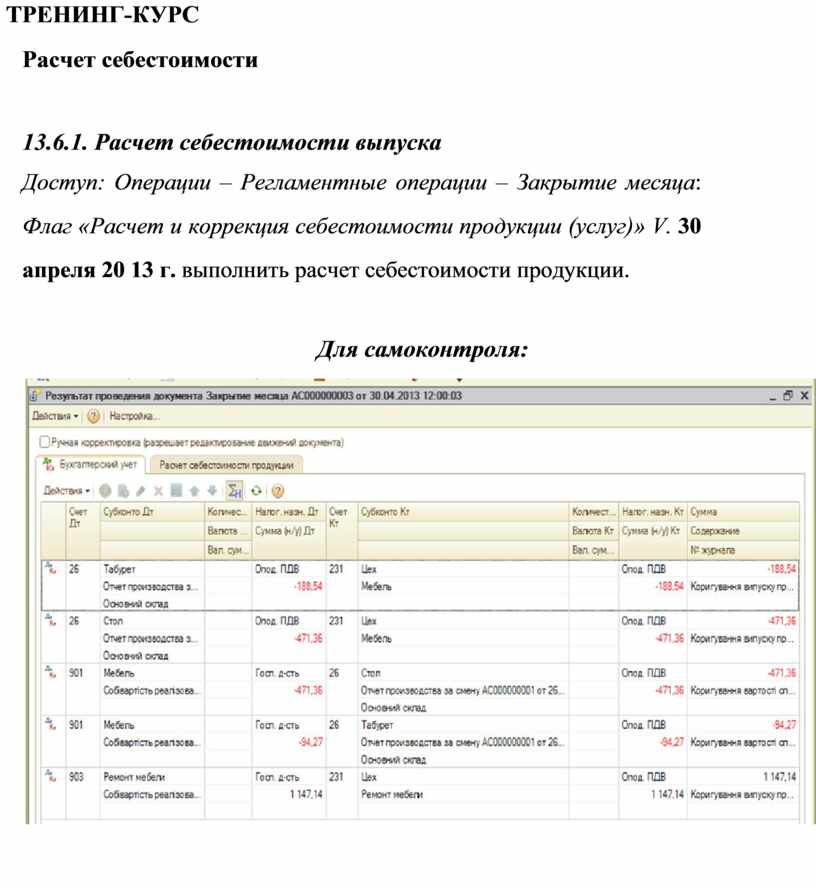The width and height of the screenshot is (816, 888).
Task: Click the Налог. назн. Кт column header
Action: pos(653,512)
